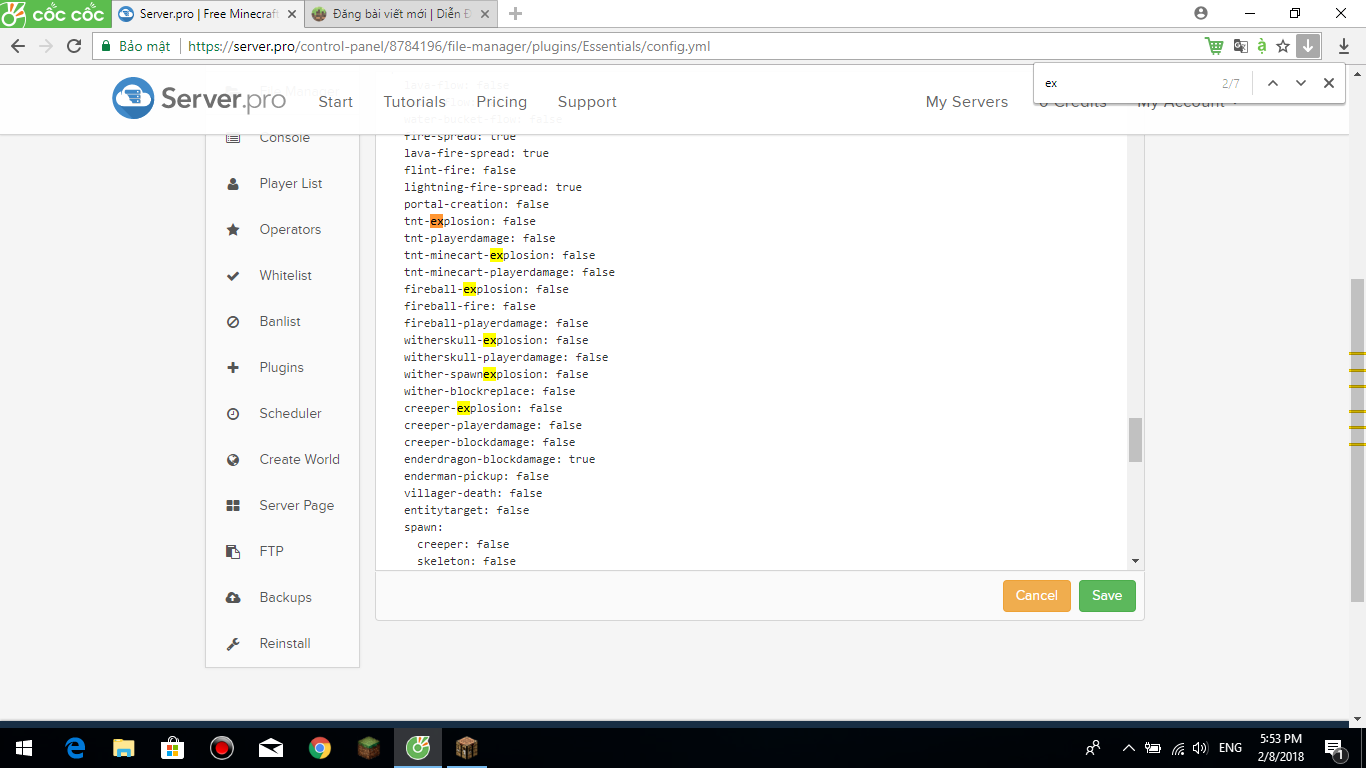This screenshot has width=1366, height=768.
Task: Go back to the previous page
Action: point(18,46)
